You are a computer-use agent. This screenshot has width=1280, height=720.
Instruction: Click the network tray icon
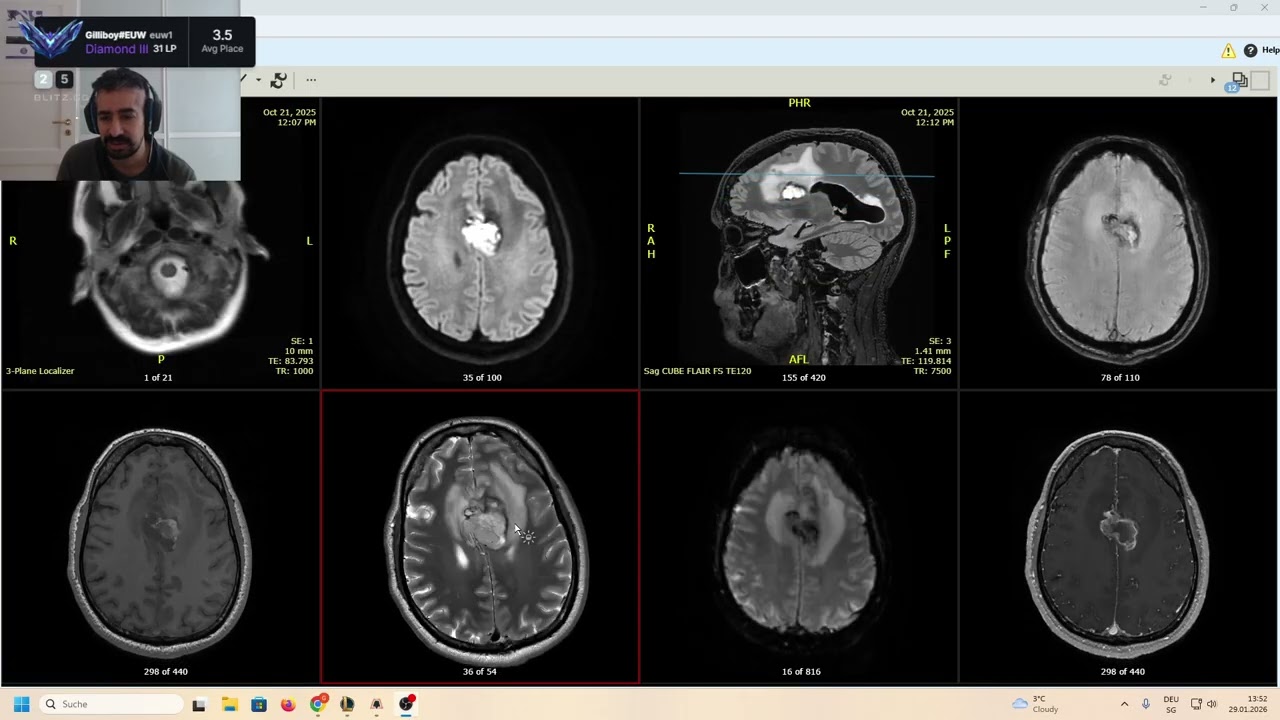click(1196, 704)
